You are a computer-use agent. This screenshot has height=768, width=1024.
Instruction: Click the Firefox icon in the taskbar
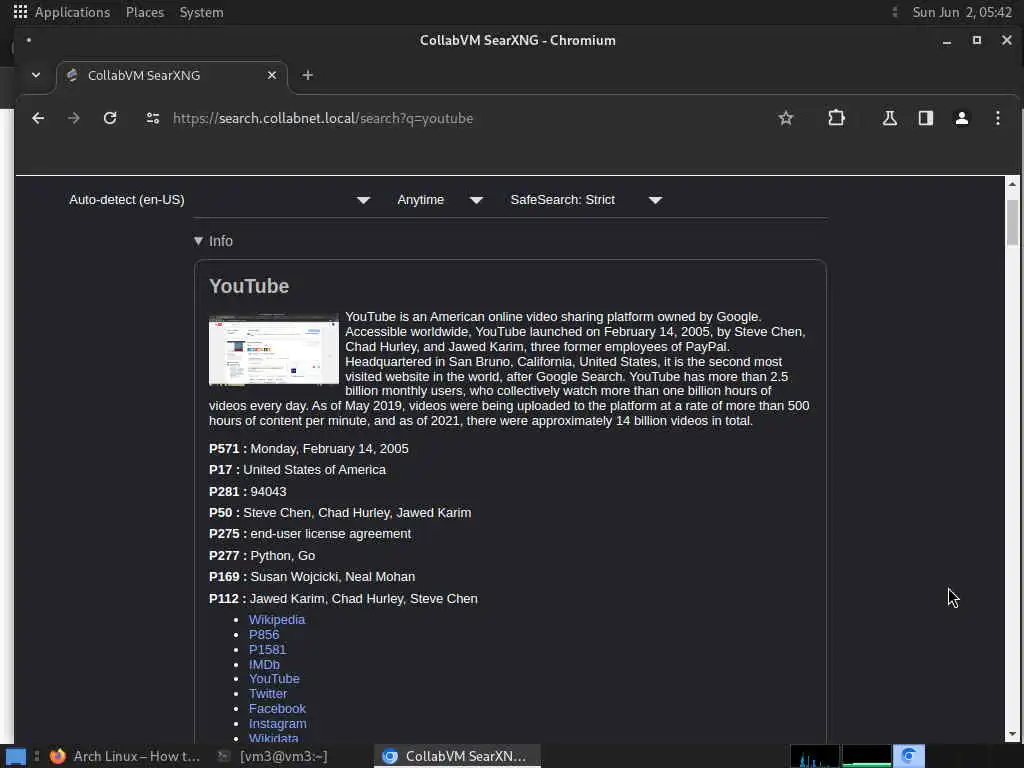coord(57,756)
